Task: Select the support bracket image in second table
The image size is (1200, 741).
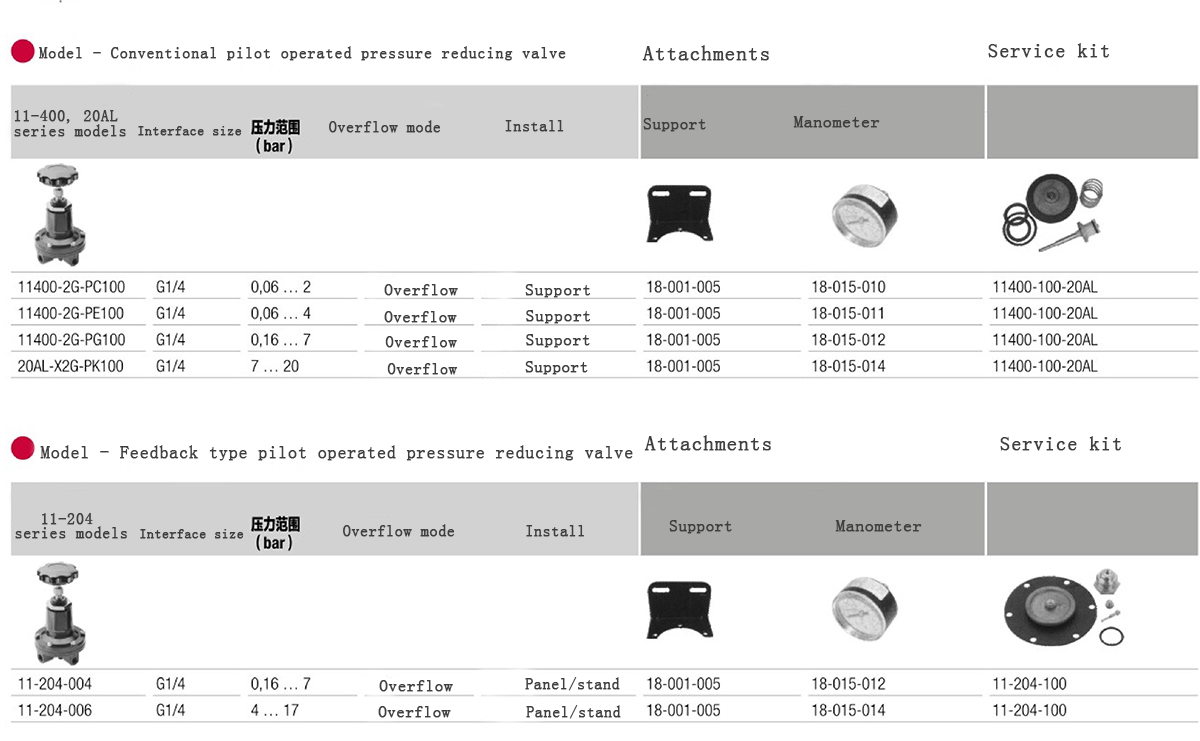Action: tap(679, 610)
